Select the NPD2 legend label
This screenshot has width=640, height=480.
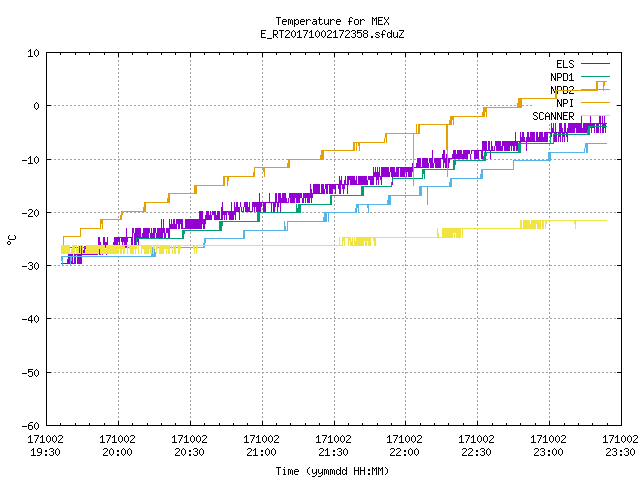[562, 90]
